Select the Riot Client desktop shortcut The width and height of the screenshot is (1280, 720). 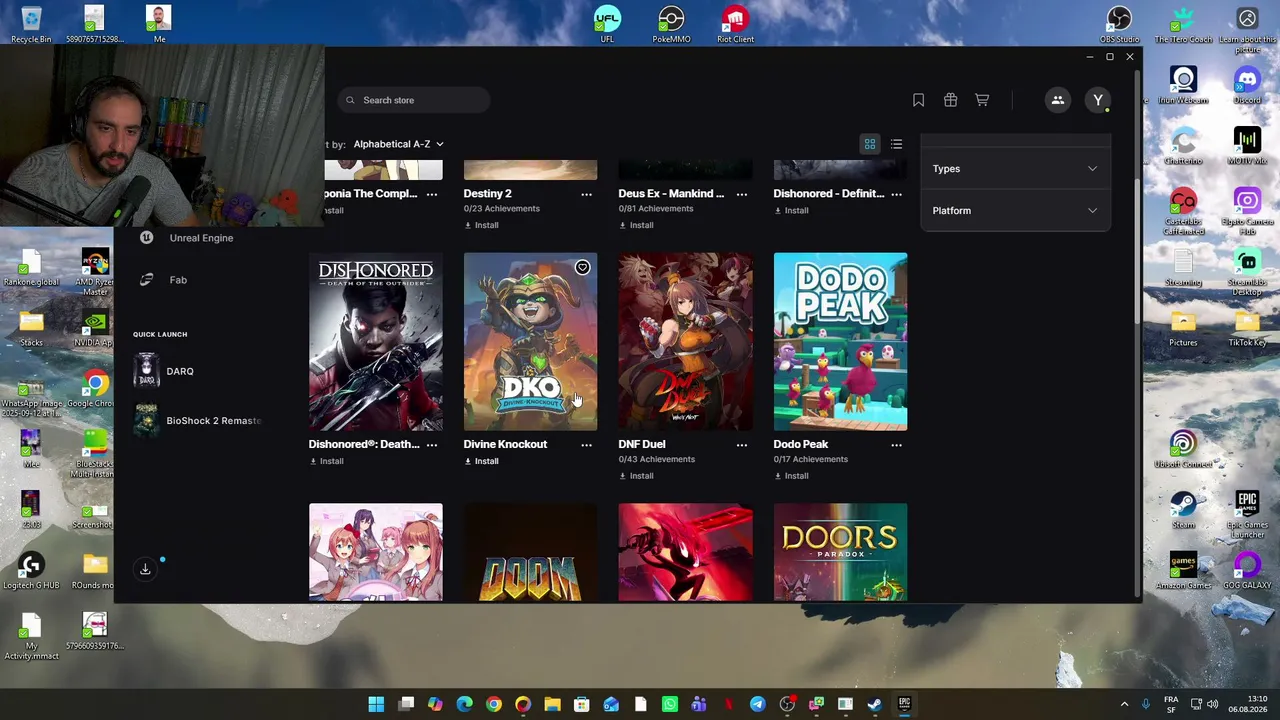(x=735, y=25)
